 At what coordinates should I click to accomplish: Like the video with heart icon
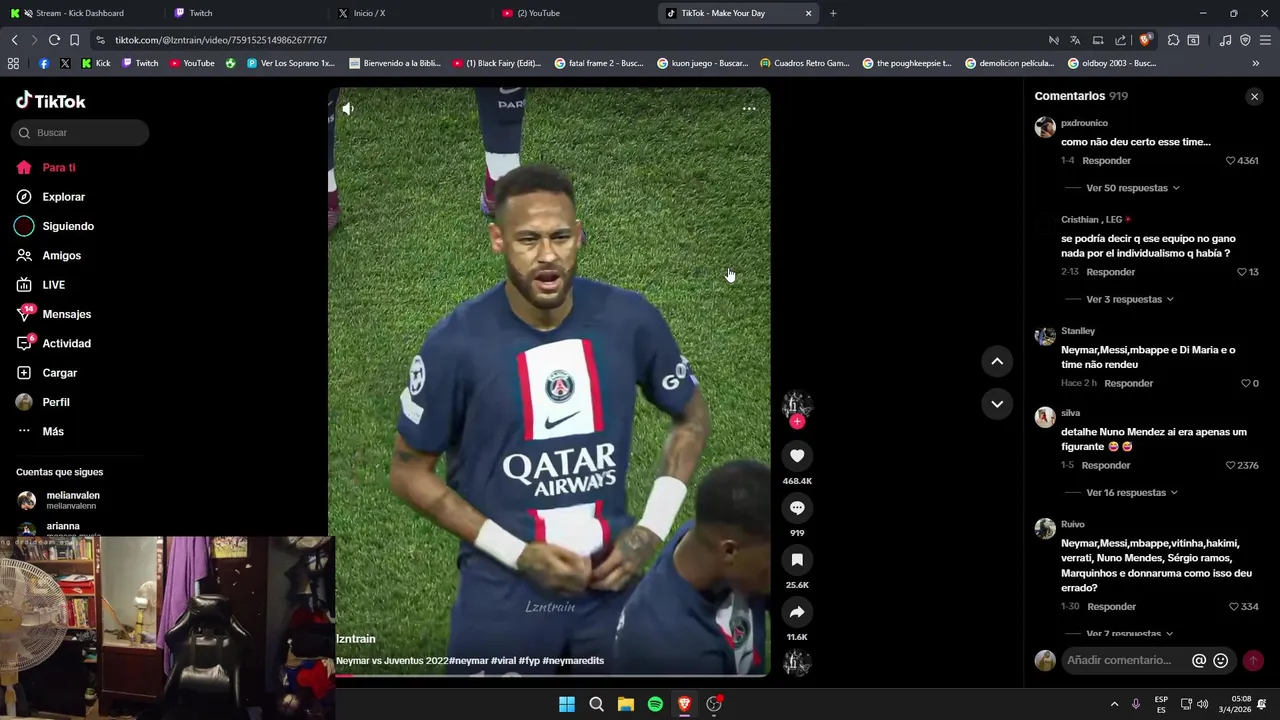pos(797,456)
